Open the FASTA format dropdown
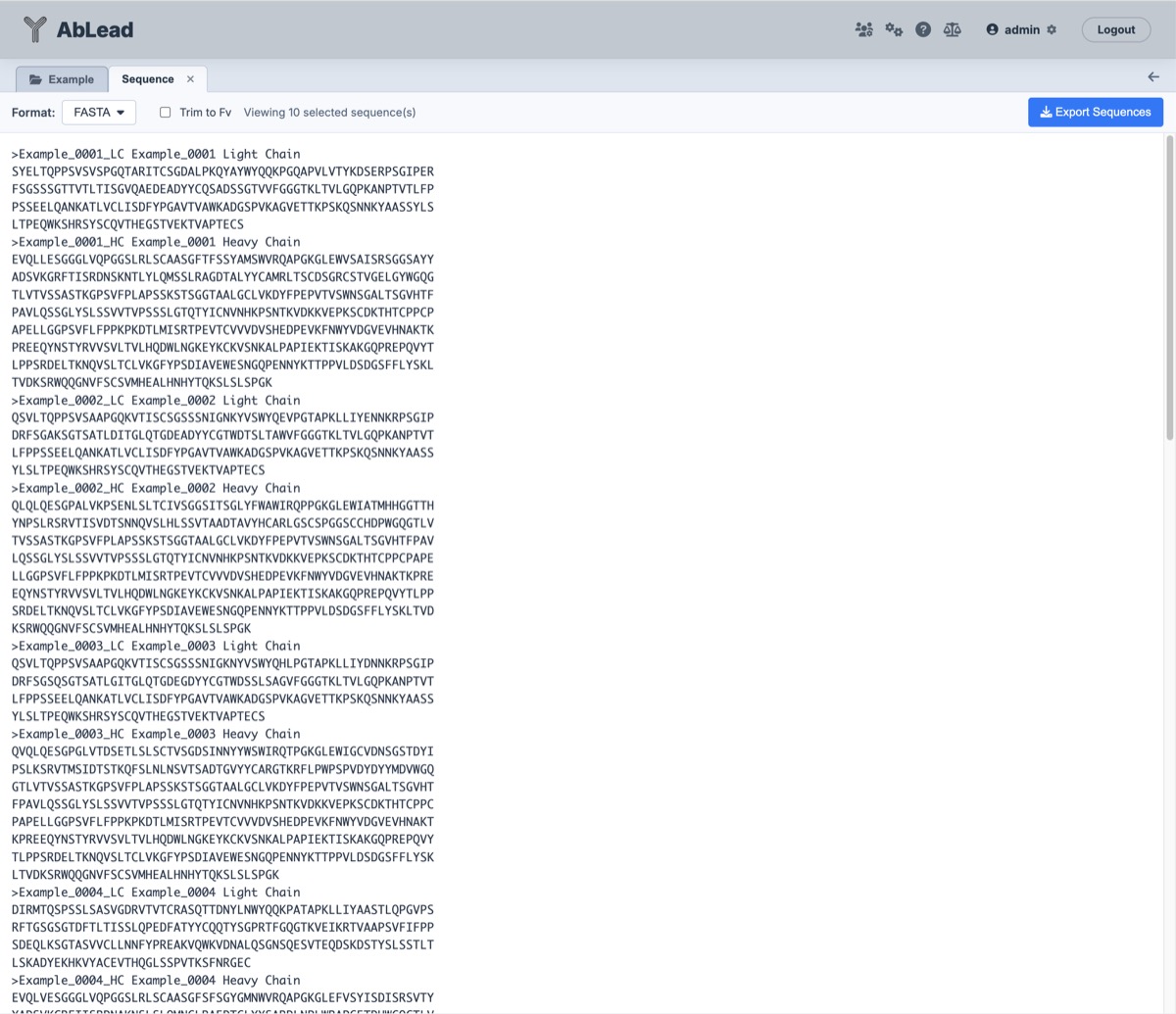The image size is (1176, 1014). click(98, 112)
